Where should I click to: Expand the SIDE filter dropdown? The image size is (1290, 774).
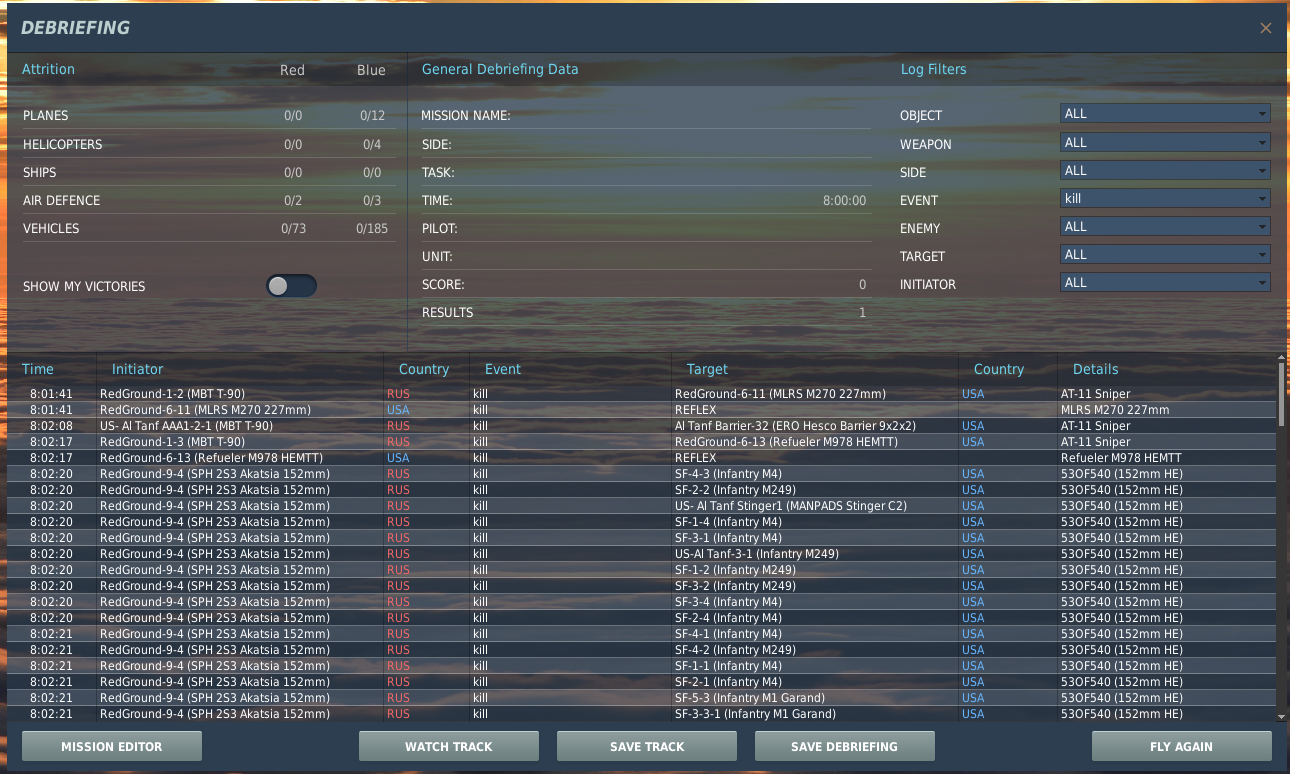click(1165, 171)
